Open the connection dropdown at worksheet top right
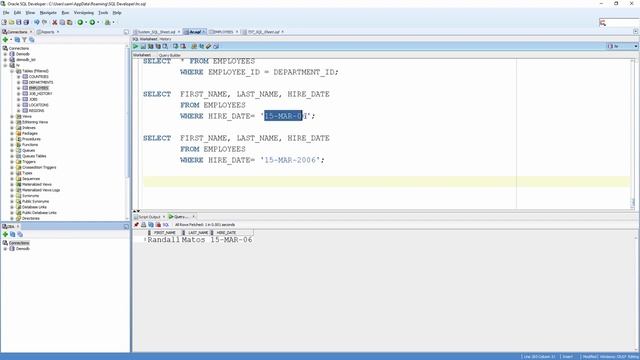 coord(636,47)
